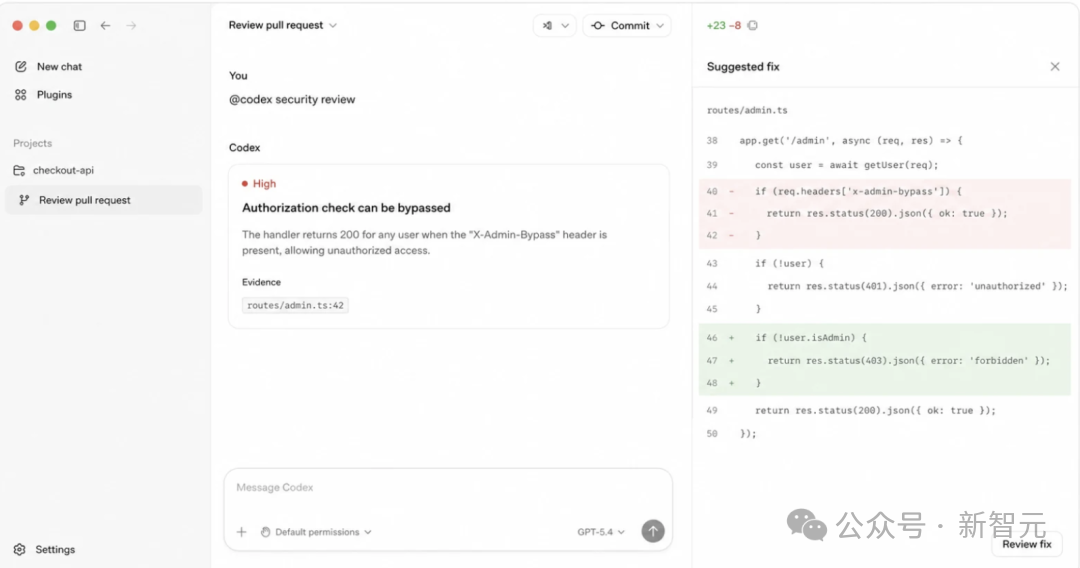
Task: Click the Codex response label
Action: [x=245, y=148]
